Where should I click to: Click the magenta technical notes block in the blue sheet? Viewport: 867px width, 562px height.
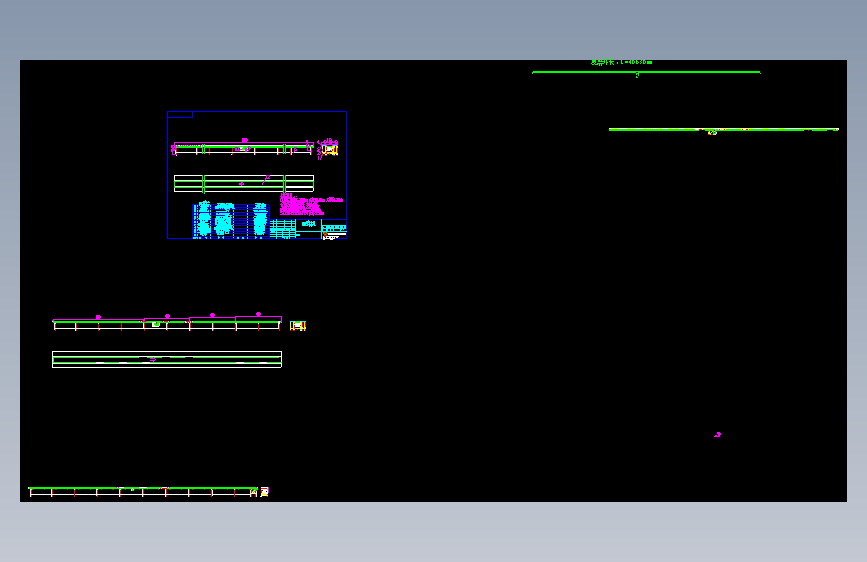tap(311, 204)
